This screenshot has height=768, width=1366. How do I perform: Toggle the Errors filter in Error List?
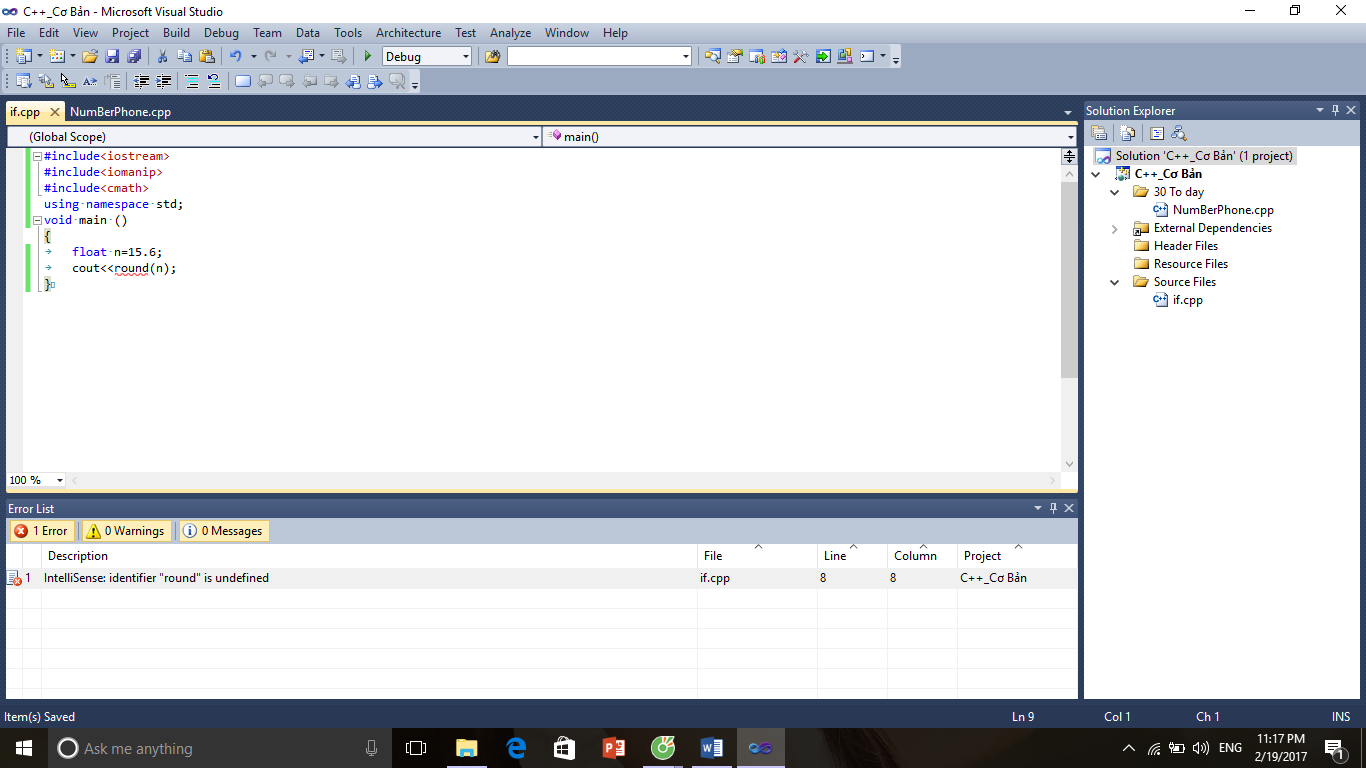click(41, 531)
